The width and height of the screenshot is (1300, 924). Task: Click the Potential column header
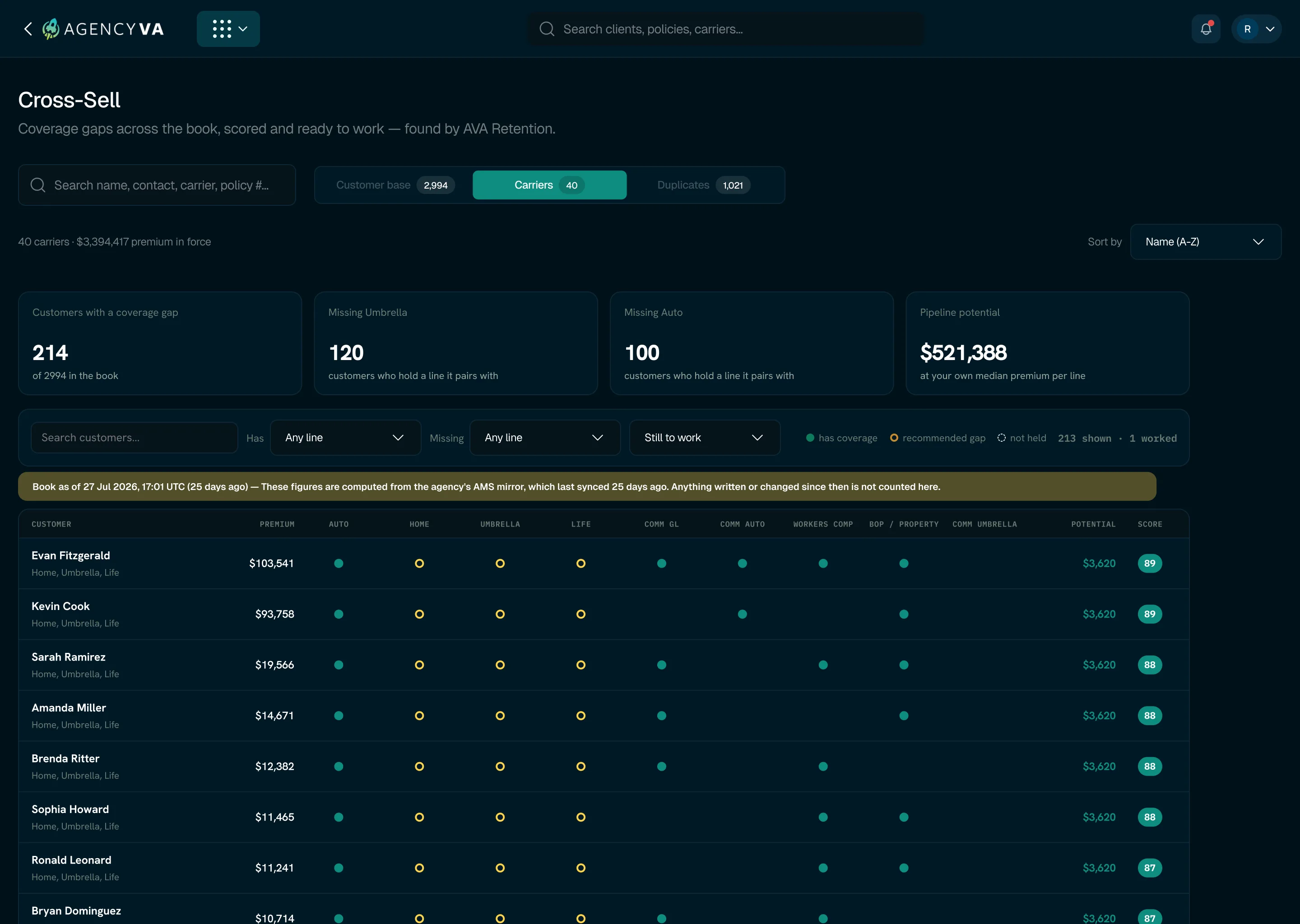(x=1093, y=524)
